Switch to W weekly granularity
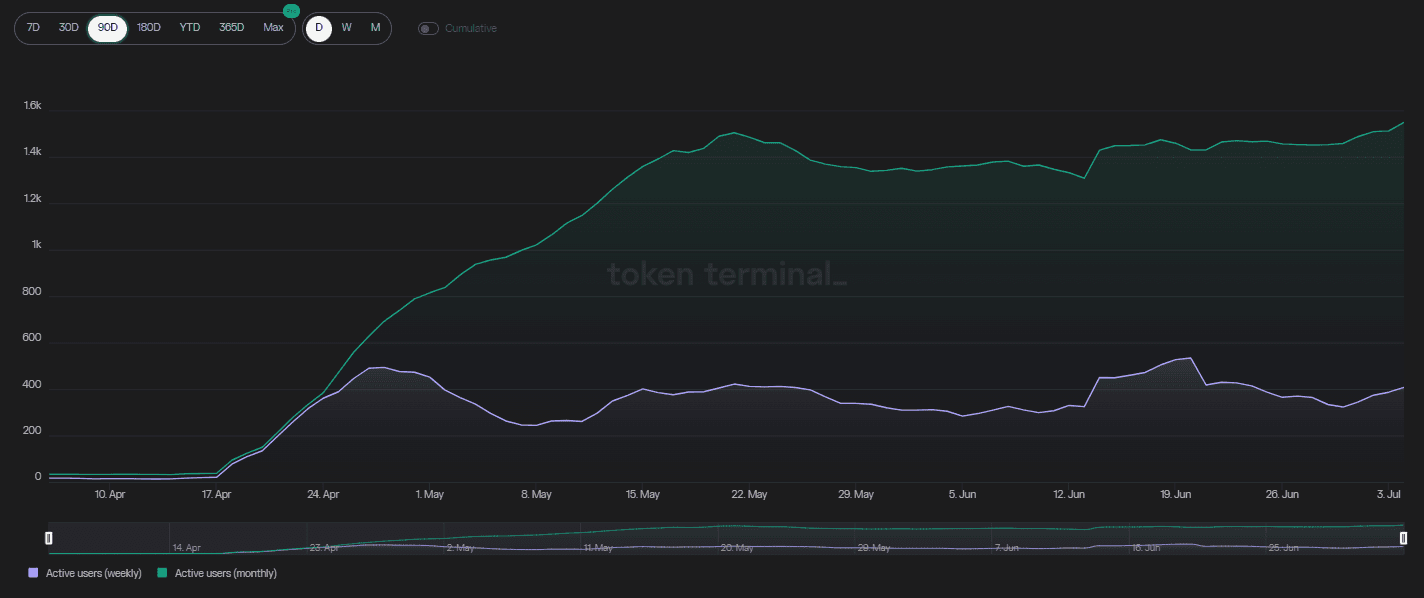 [x=346, y=28]
